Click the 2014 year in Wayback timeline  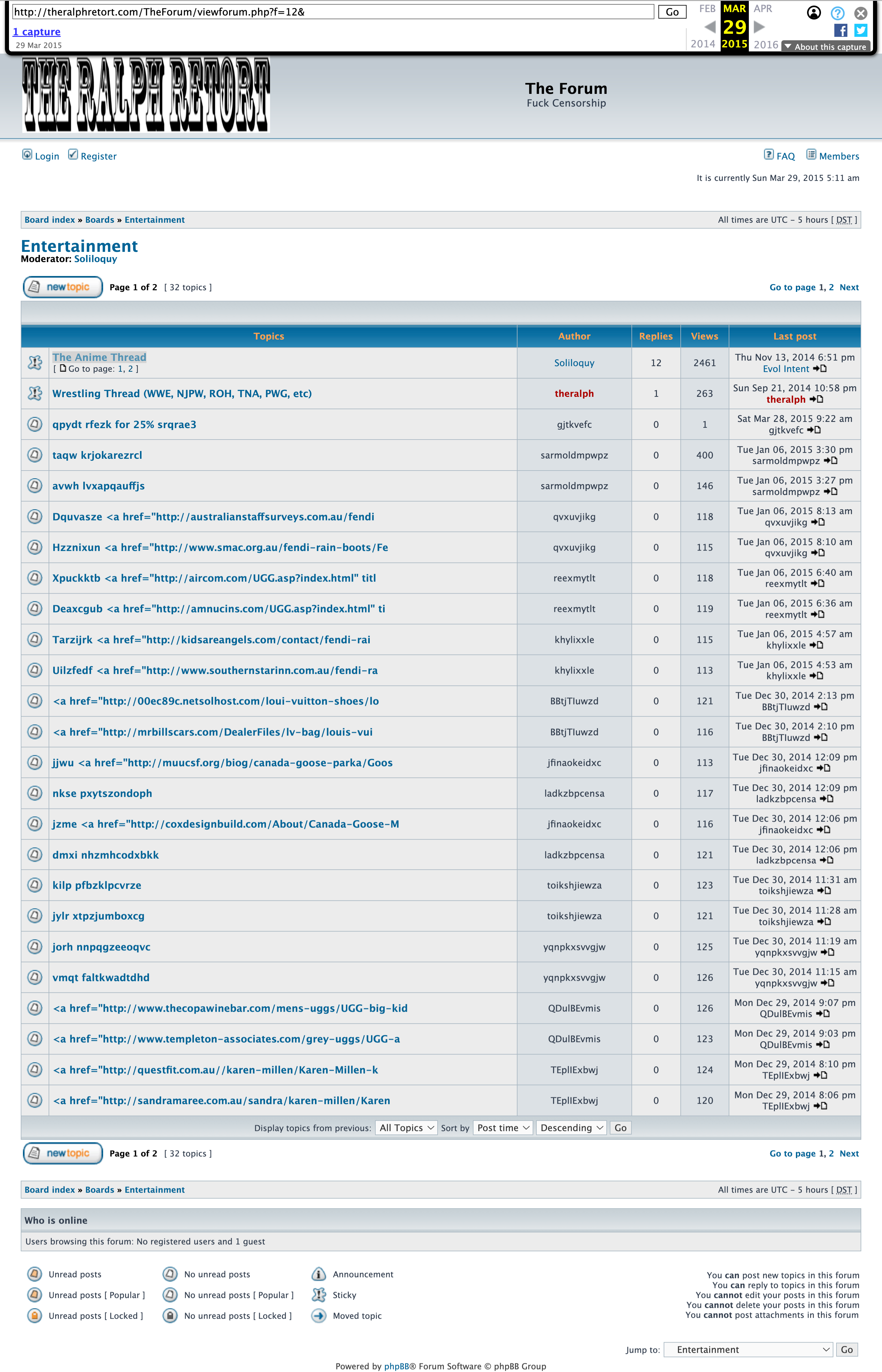pyautogui.click(x=703, y=44)
